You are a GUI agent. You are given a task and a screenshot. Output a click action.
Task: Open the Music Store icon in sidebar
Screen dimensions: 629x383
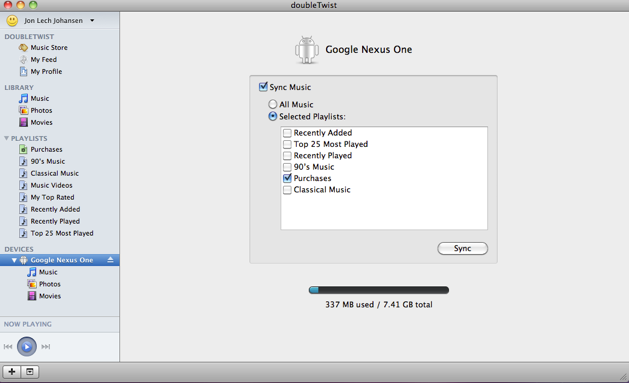(x=23, y=47)
